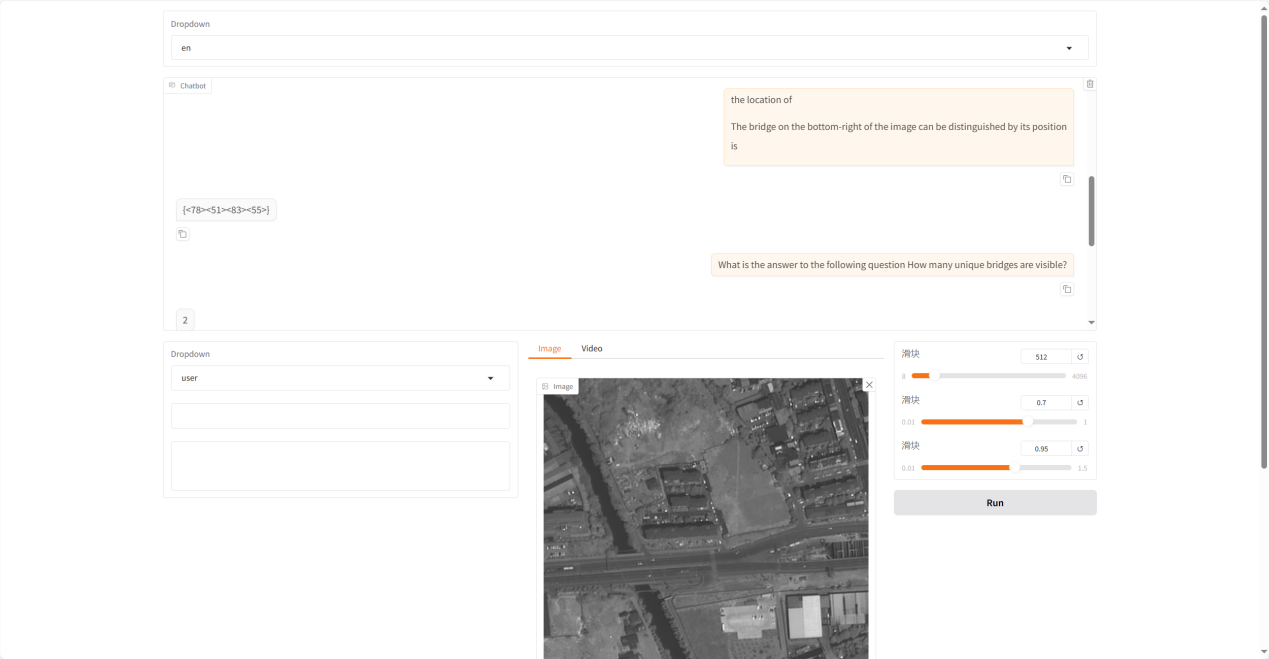Expand the 'user' role dropdown
The height and width of the screenshot is (659, 1269).
pos(340,378)
